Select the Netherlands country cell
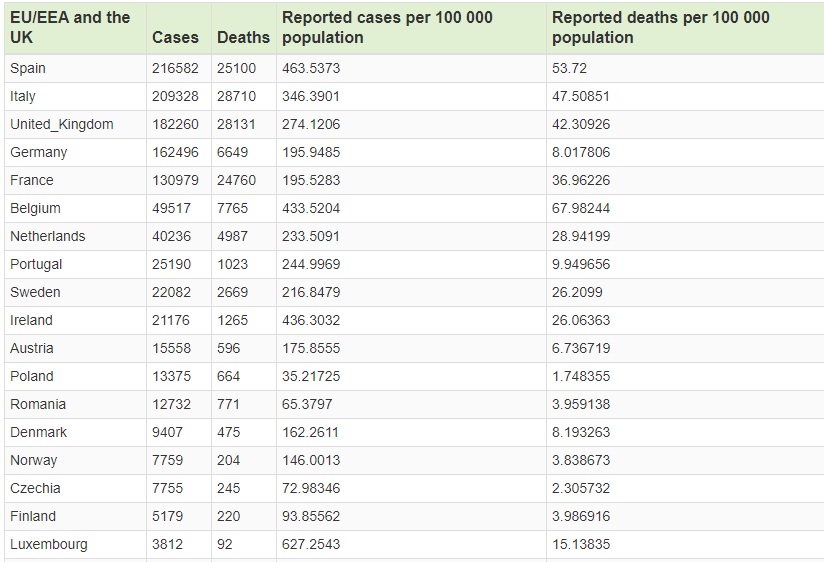The height and width of the screenshot is (562, 824). [x=48, y=236]
